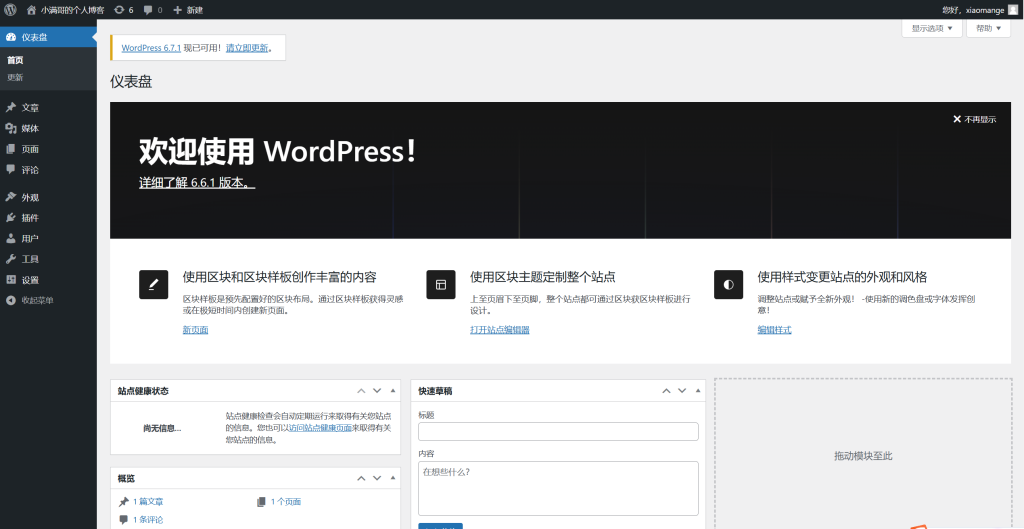Viewport: 1024px width, 529px height.
Task: Move 站点健康状态 widget down
Action: click(377, 391)
